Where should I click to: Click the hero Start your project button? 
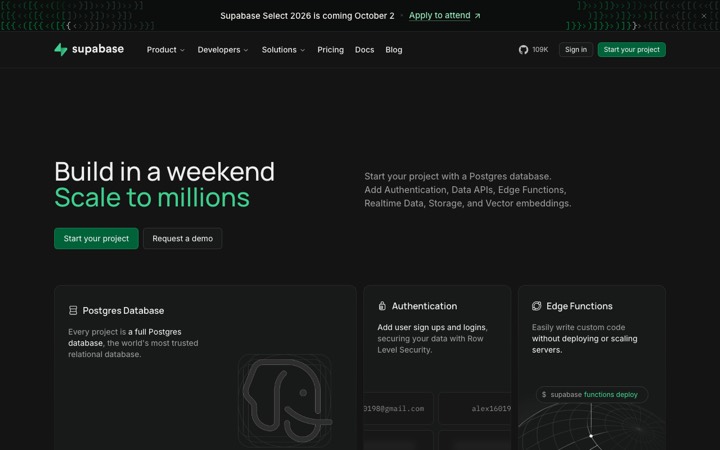(x=96, y=238)
